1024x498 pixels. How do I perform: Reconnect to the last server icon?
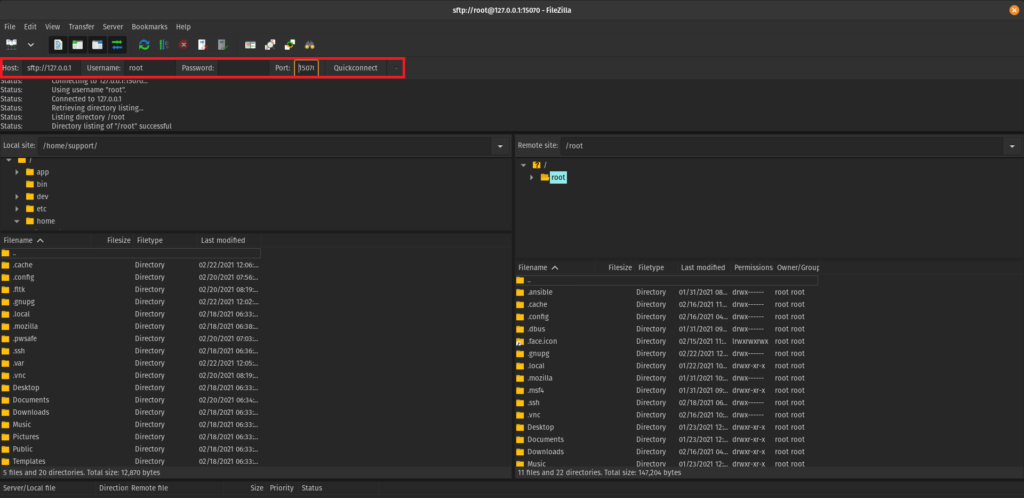coord(223,44)
